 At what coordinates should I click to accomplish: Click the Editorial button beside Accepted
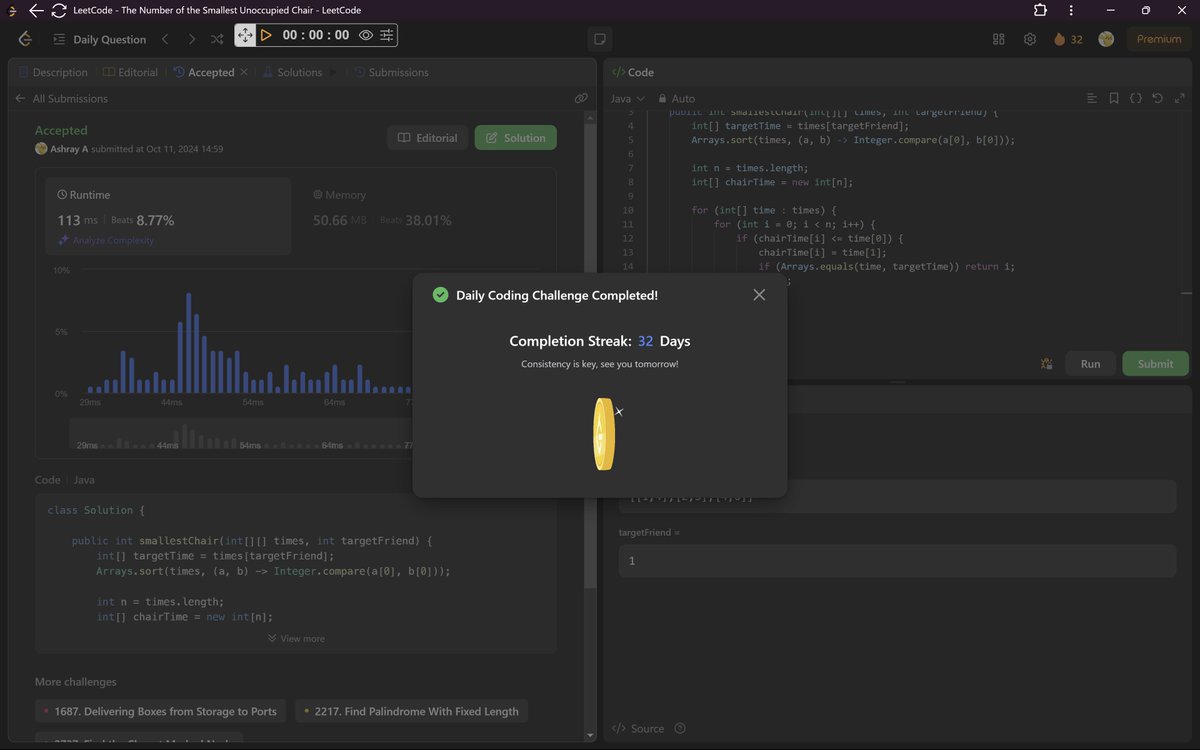[x=427, y=138]
